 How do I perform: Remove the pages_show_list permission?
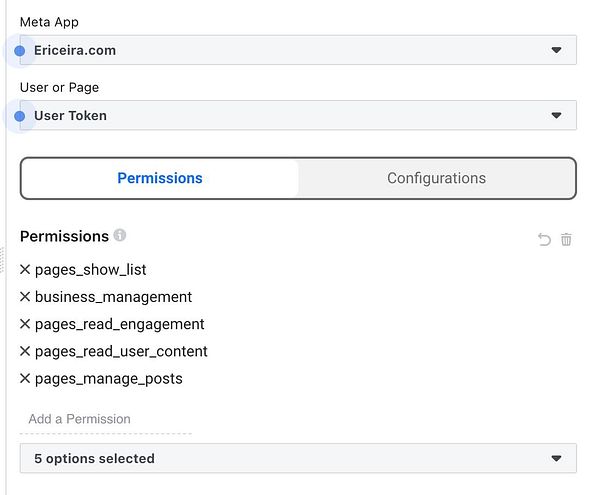coord(25,269)
